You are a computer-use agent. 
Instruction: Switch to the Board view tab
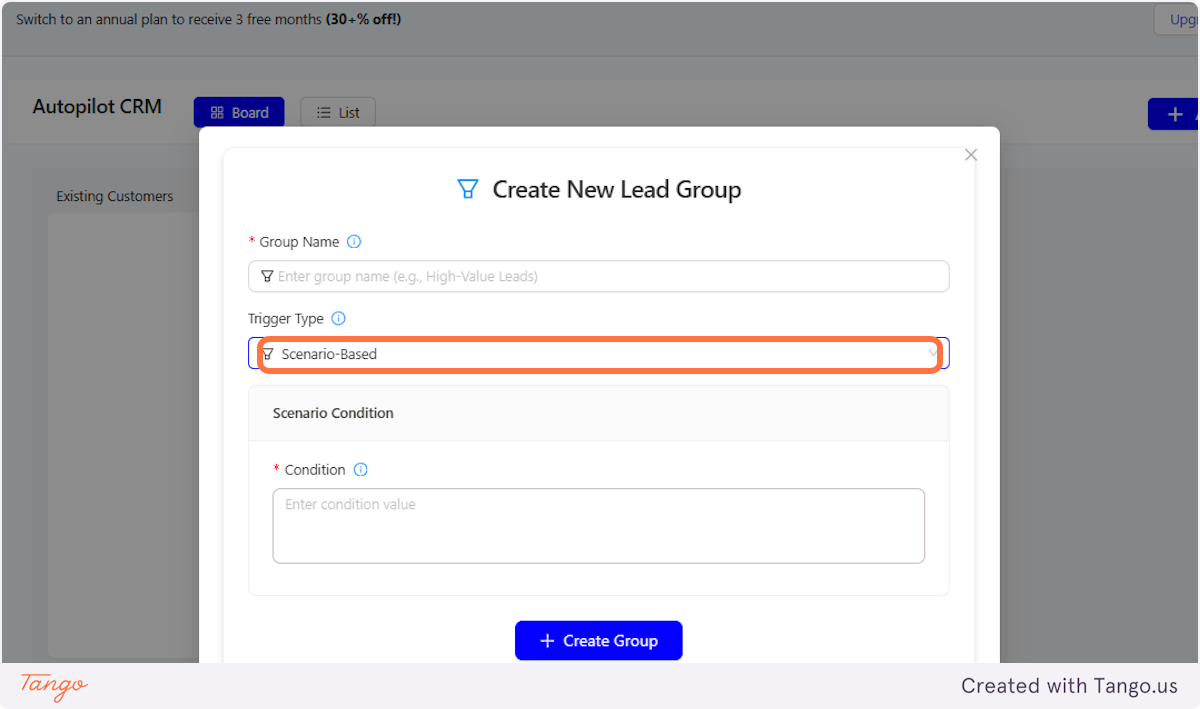point(239,113)
